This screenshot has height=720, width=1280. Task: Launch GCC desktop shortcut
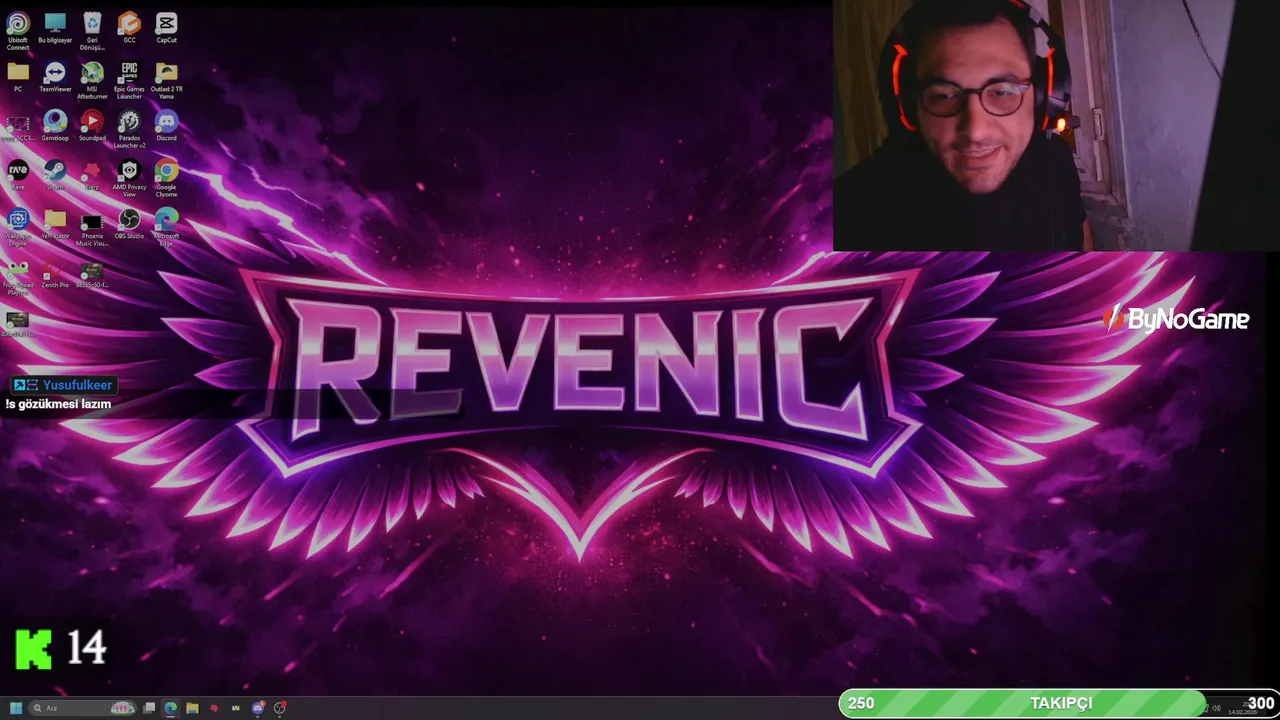coord(129,28)
